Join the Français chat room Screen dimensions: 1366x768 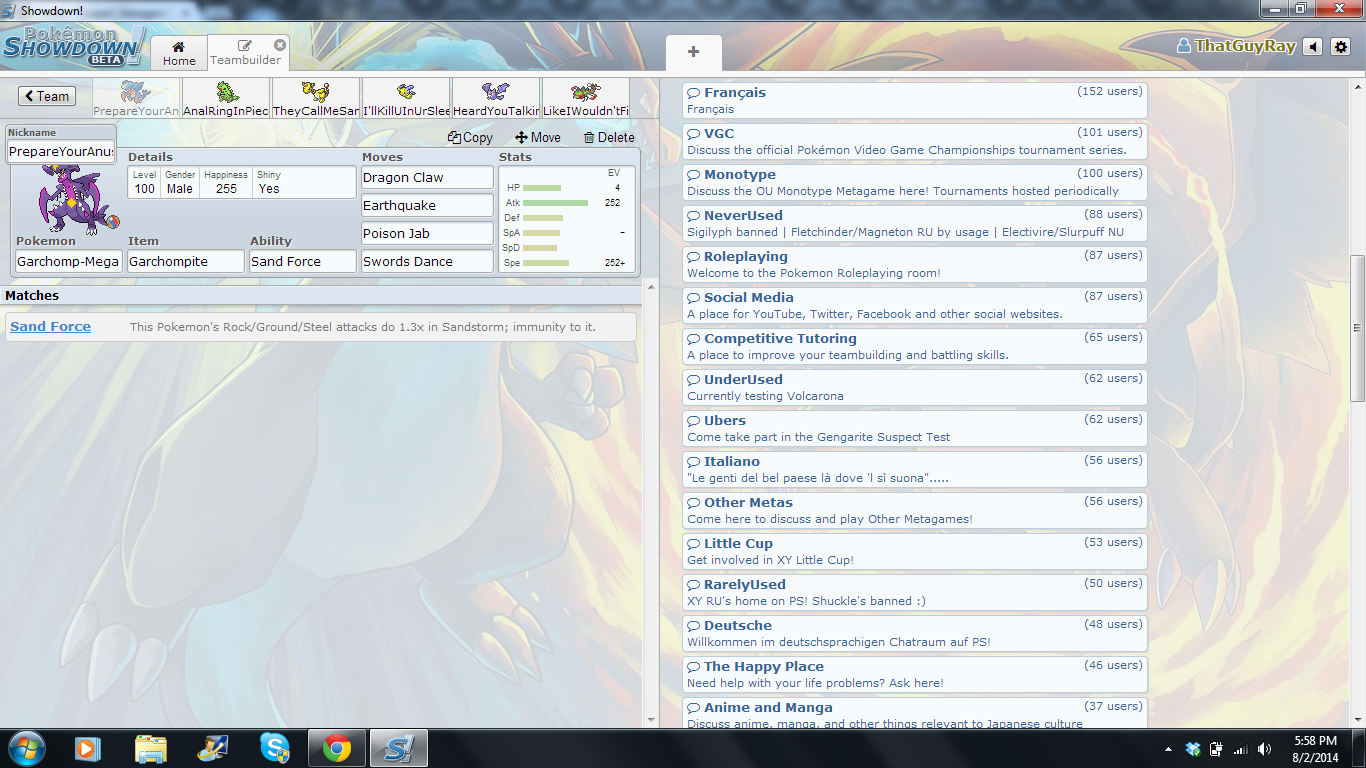(x=915, y=100)
